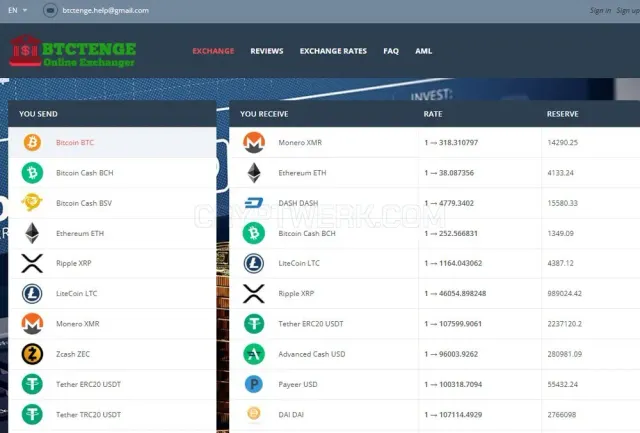Choose the DAI icon in You Receive
640x433 pixels.
(254, 413)
